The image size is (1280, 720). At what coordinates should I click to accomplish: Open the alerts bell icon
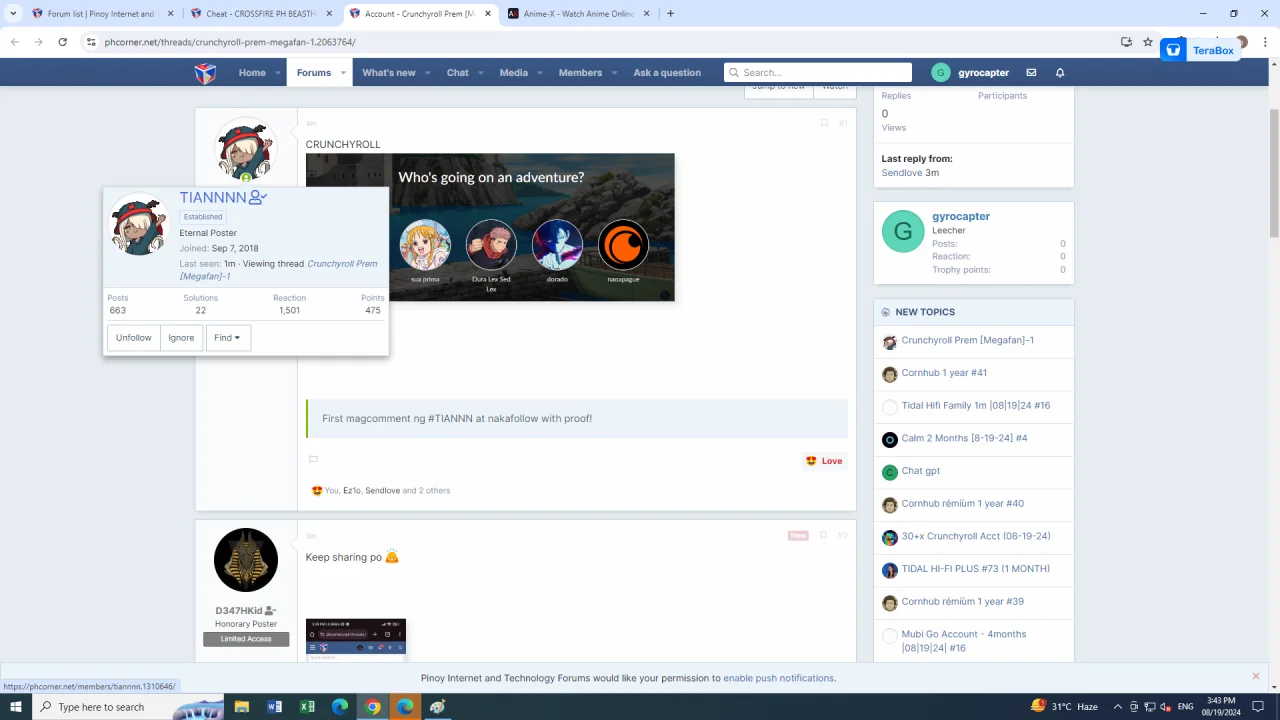pos(1060,73)
